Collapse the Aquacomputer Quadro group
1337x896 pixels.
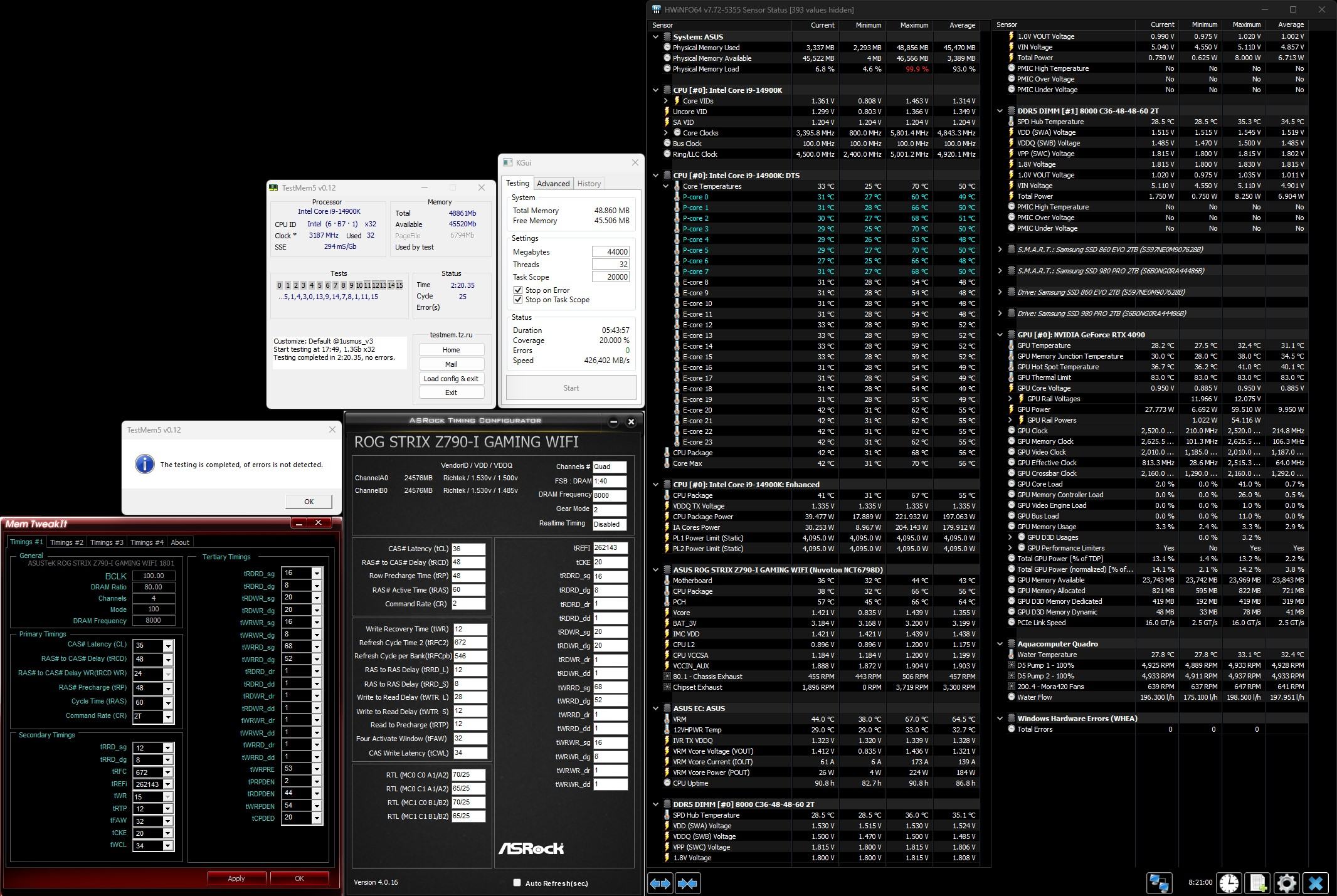point(1000,644)
